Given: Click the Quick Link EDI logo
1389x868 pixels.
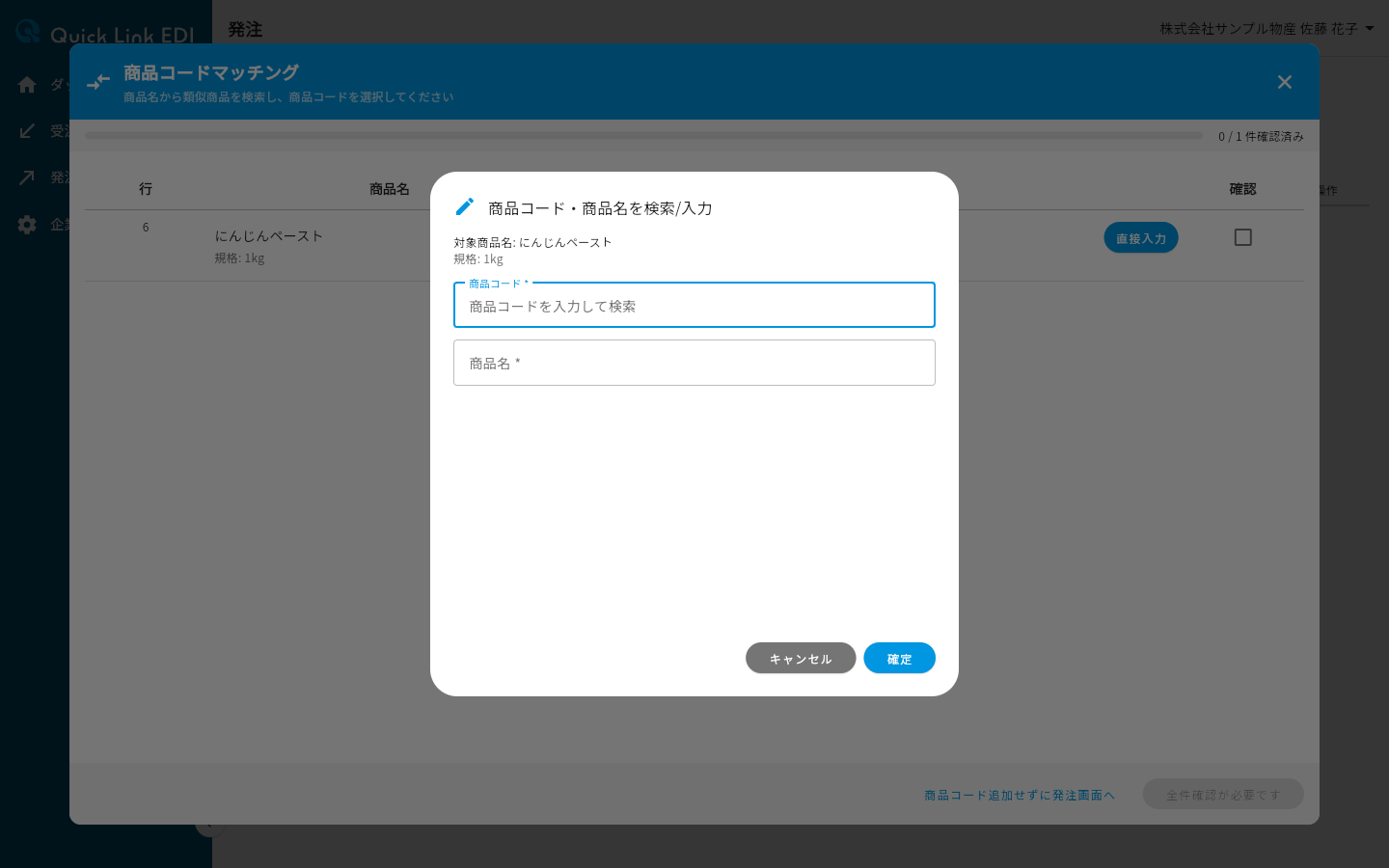Looking at the screenshot, I should [106, 33].
